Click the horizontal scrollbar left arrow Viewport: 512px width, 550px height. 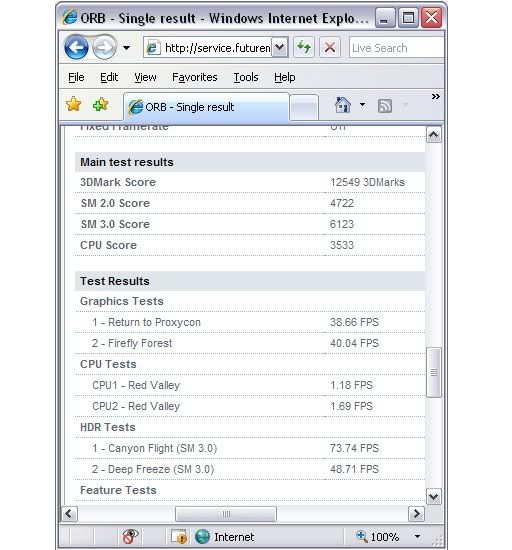pos(69,514)
